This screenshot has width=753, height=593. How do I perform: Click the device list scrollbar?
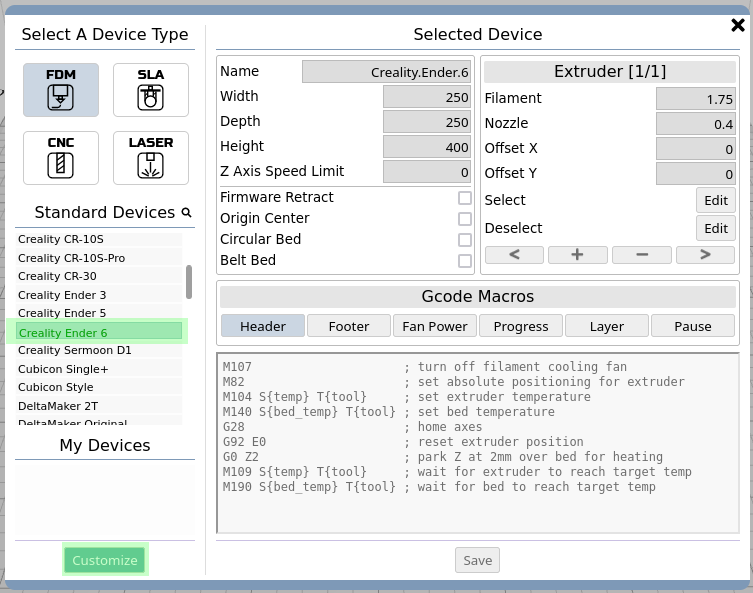coord(189,282)
